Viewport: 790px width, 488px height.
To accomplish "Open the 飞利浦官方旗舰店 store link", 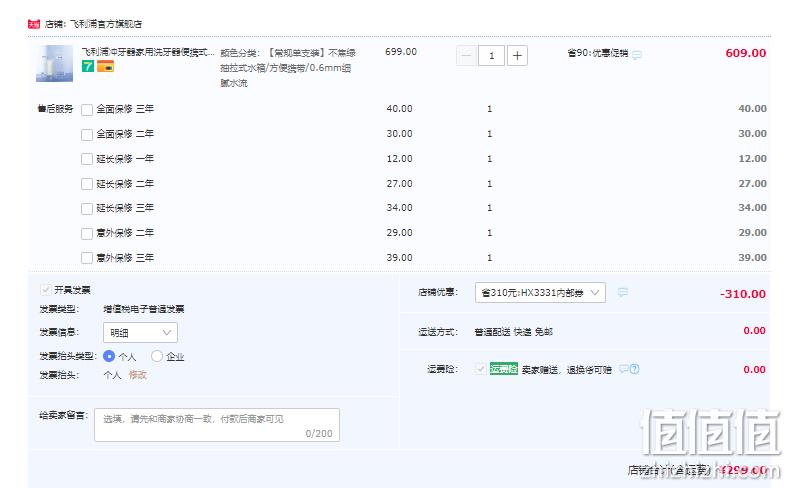I will click(x=105, y=24).
